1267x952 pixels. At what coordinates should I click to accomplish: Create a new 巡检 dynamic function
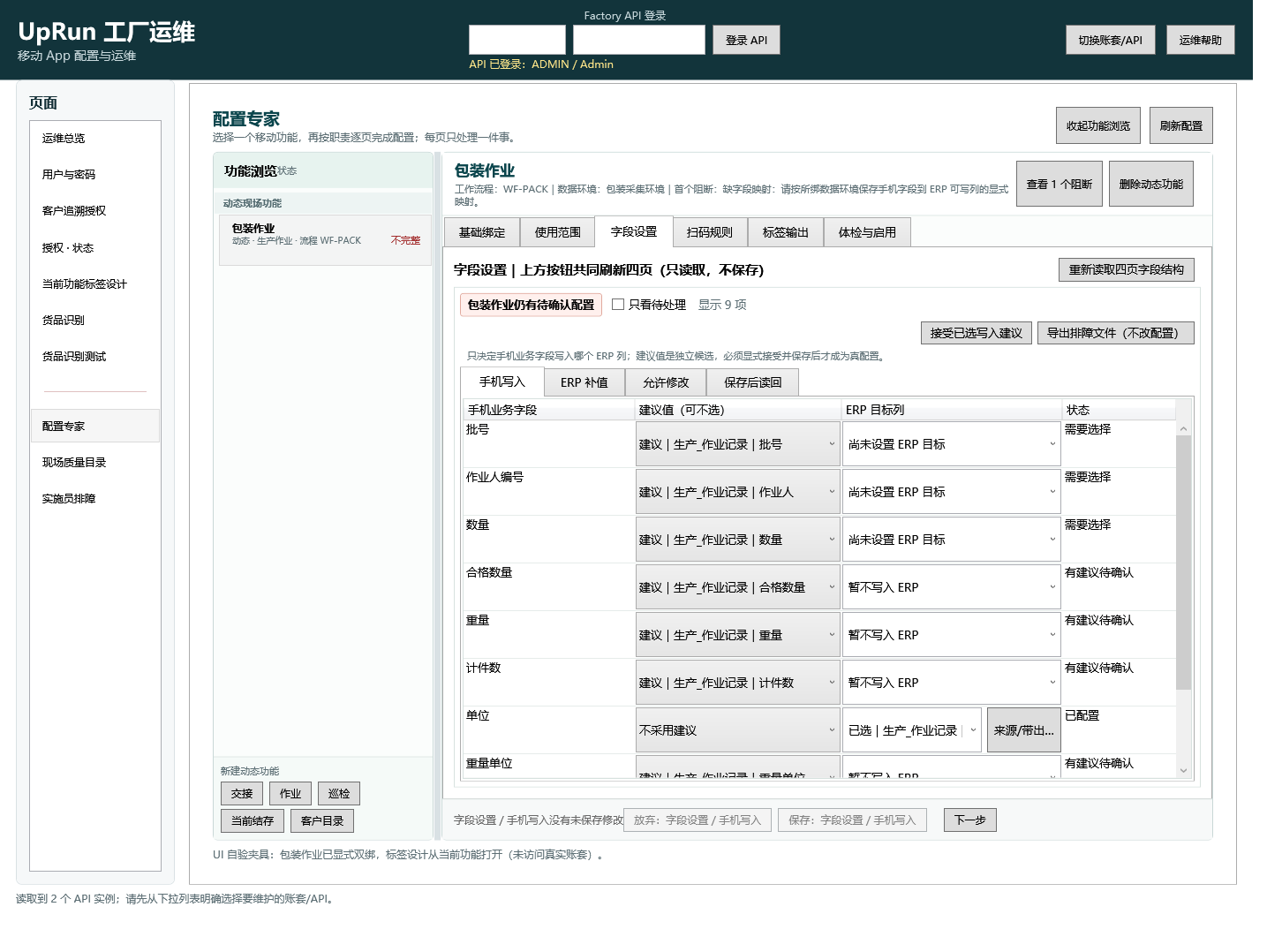[339, 793]
